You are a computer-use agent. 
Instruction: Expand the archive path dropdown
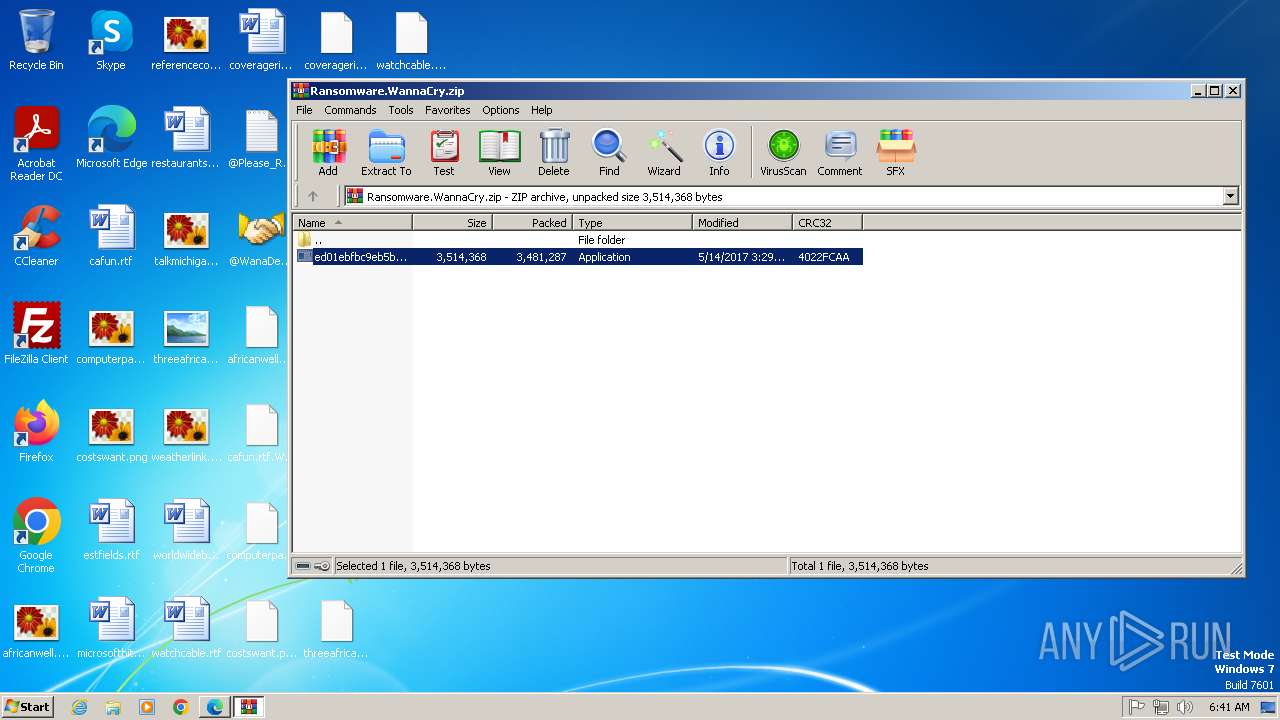(x=1231, y=197)
